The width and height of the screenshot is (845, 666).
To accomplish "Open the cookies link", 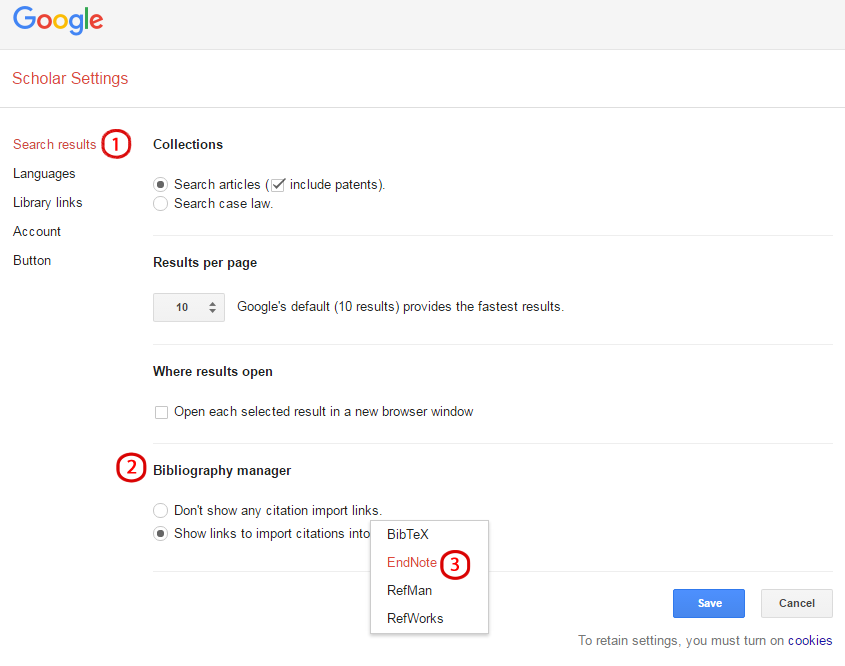I will click(x=810, y=641).
